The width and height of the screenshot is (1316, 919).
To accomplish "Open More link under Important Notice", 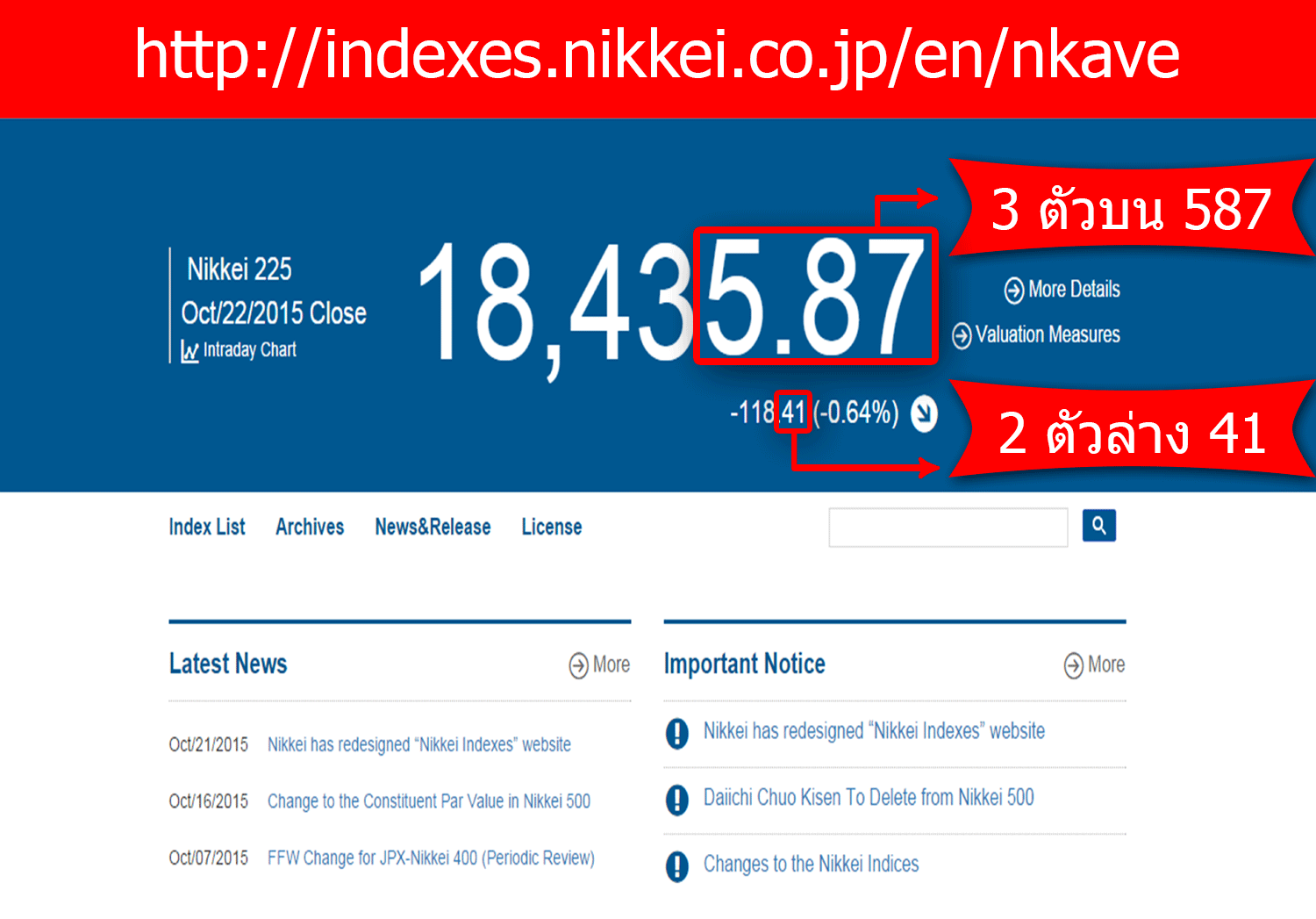I will click(x=1106, y=664).
